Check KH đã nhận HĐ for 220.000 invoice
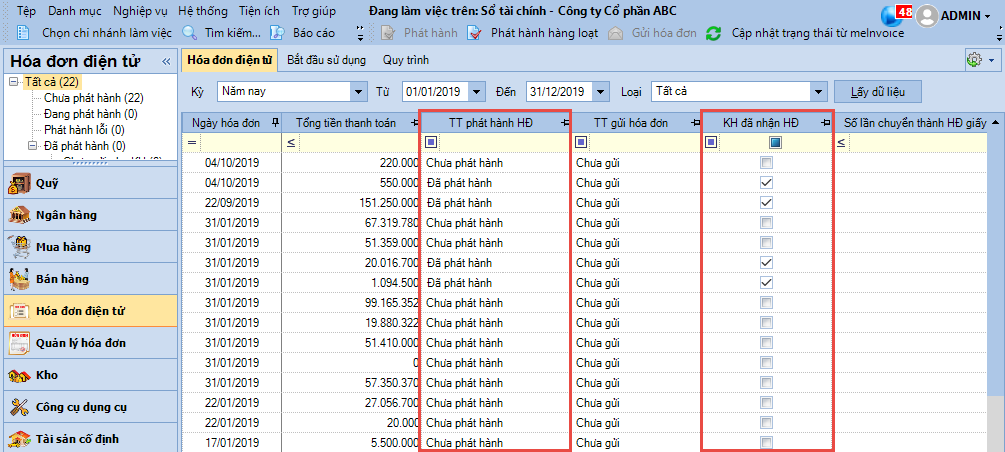This screenshot has width=1005, height=452. pos(766,163)
